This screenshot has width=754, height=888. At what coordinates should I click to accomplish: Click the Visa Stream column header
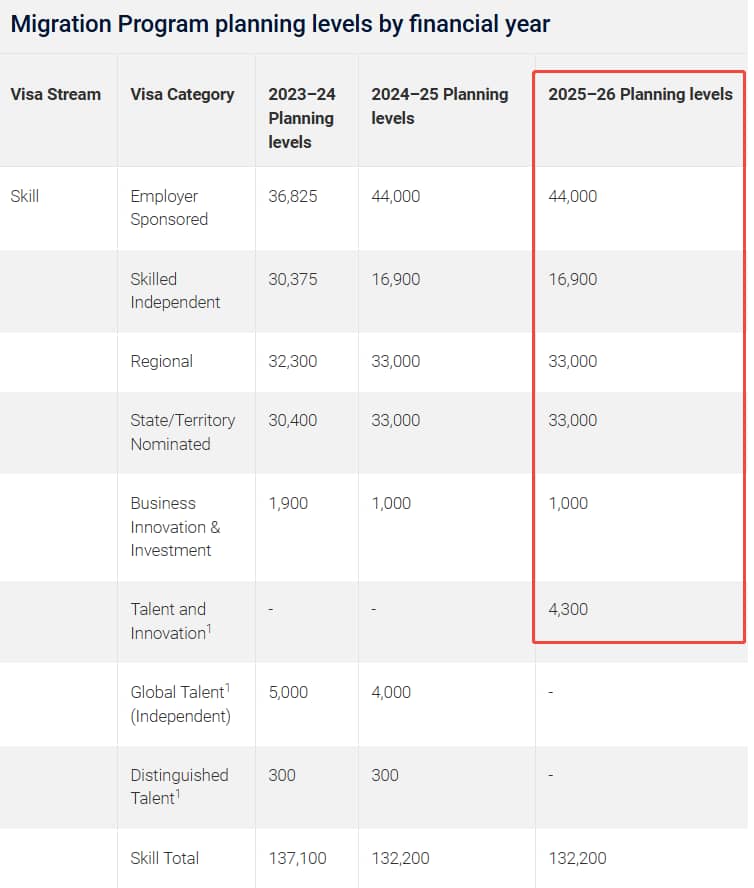[x=56, y=94]
